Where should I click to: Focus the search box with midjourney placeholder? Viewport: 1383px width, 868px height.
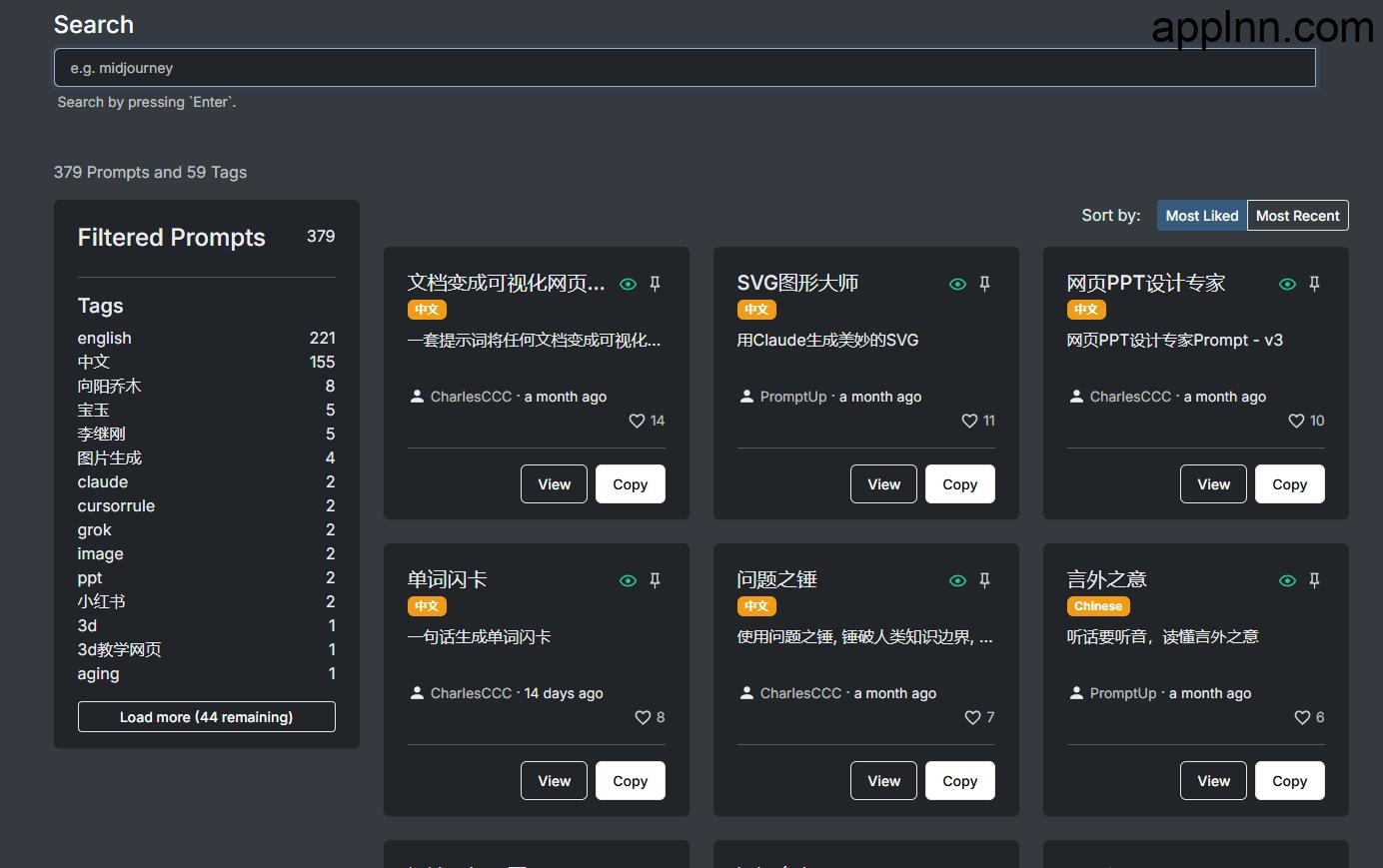685,68
